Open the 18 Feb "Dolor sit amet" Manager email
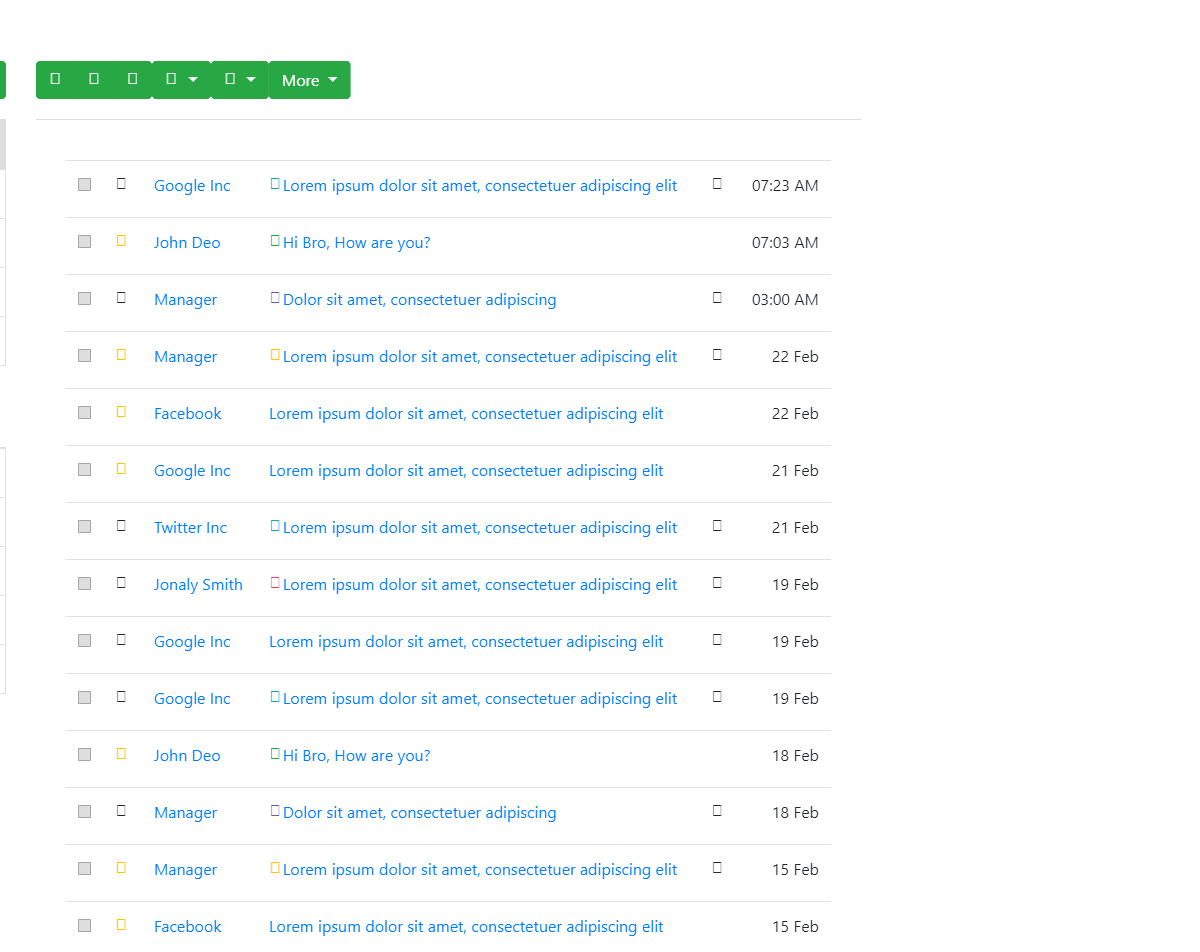This screenshot has height=952, width=1200. [419, 813]
